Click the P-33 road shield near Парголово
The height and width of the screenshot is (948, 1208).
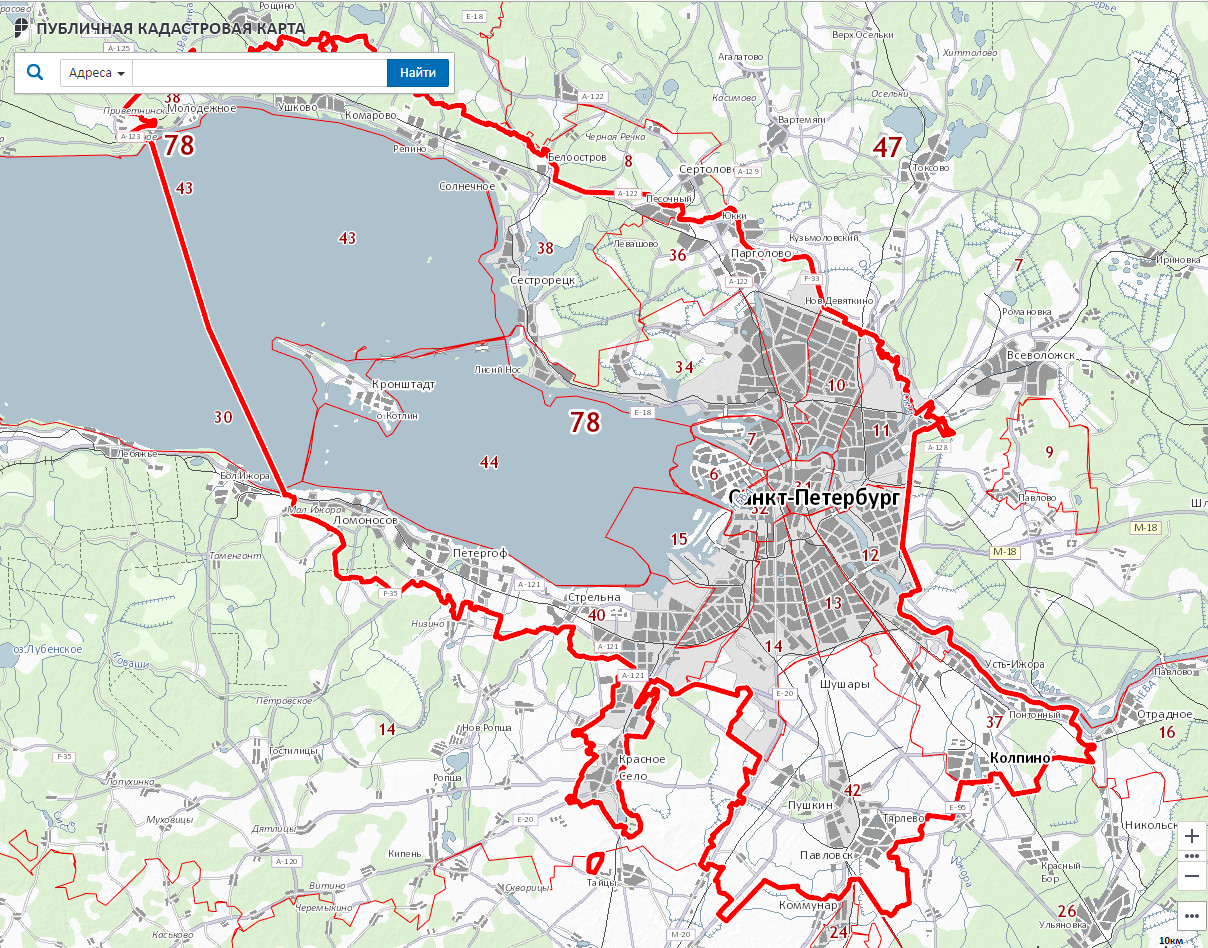(811, 278)
